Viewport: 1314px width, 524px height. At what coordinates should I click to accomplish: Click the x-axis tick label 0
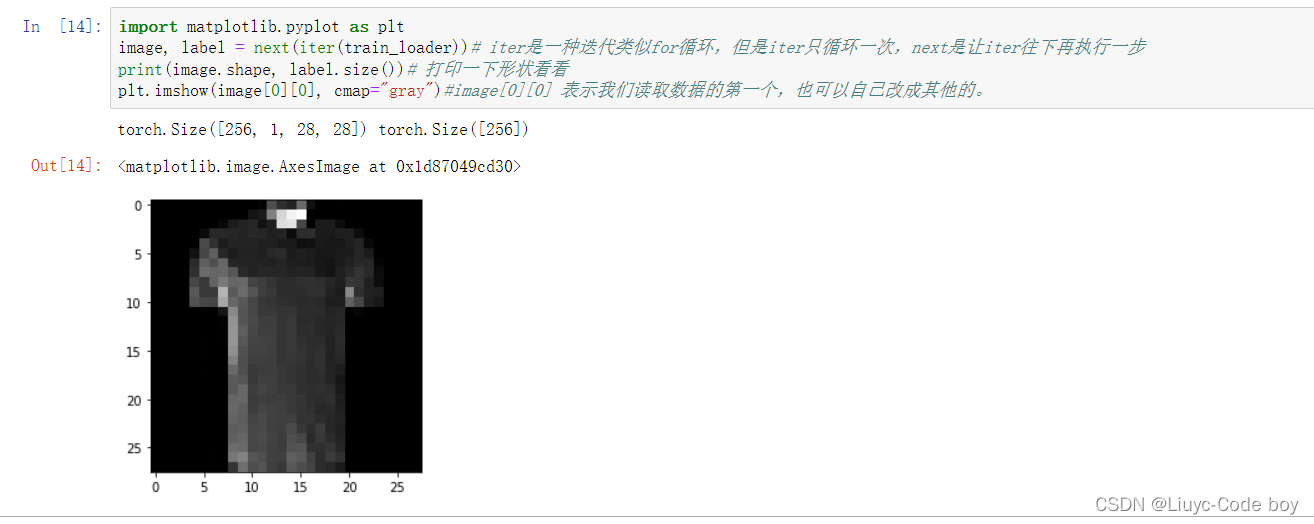pos(155,486)
